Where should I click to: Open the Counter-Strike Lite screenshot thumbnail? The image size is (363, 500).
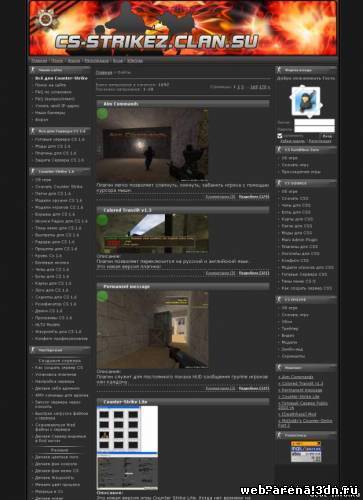click(127, 448)
